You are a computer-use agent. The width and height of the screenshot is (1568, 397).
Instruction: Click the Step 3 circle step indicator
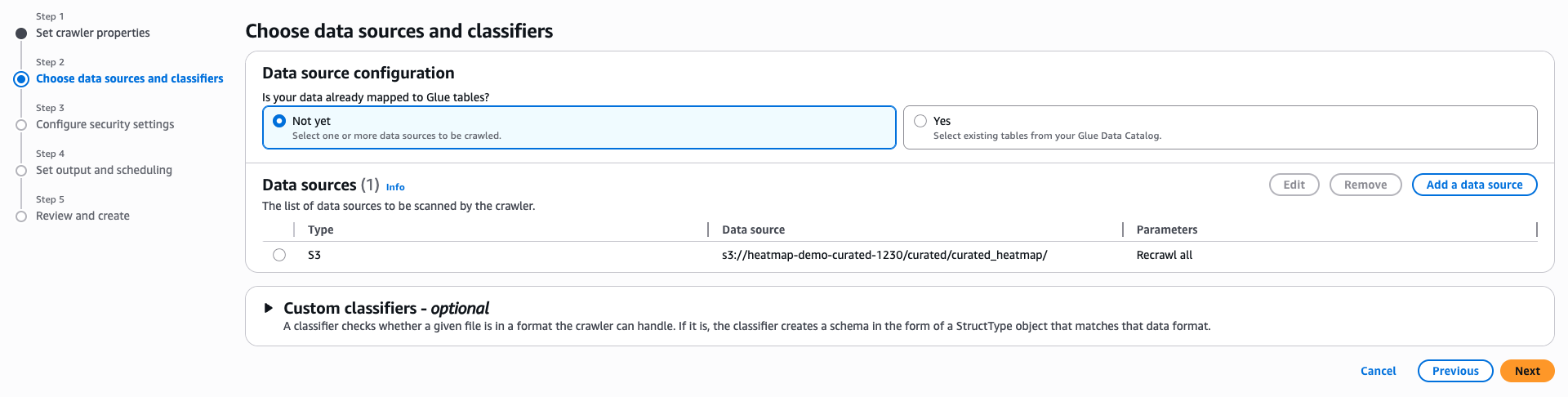[x=21, y=125]
